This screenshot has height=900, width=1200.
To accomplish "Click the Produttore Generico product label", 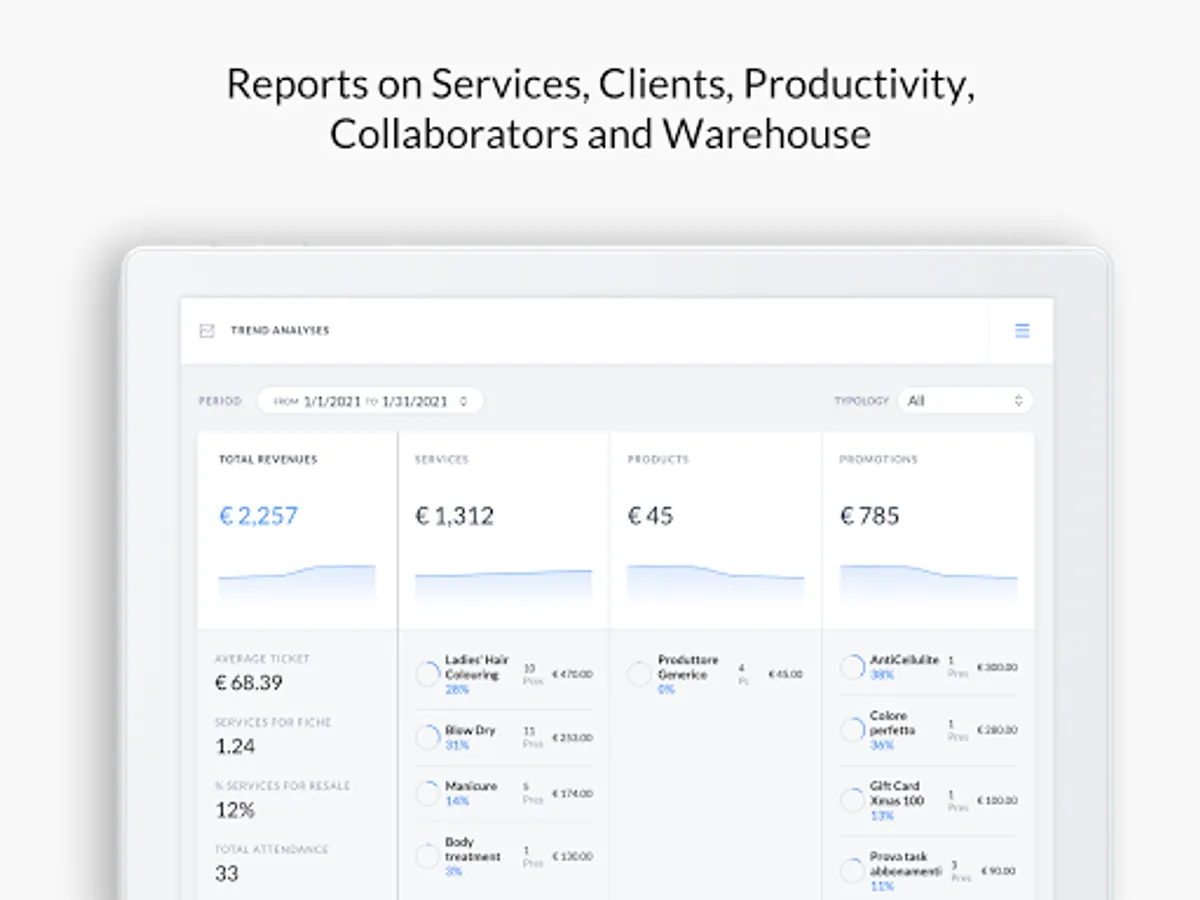I will (x=688, y=667).
